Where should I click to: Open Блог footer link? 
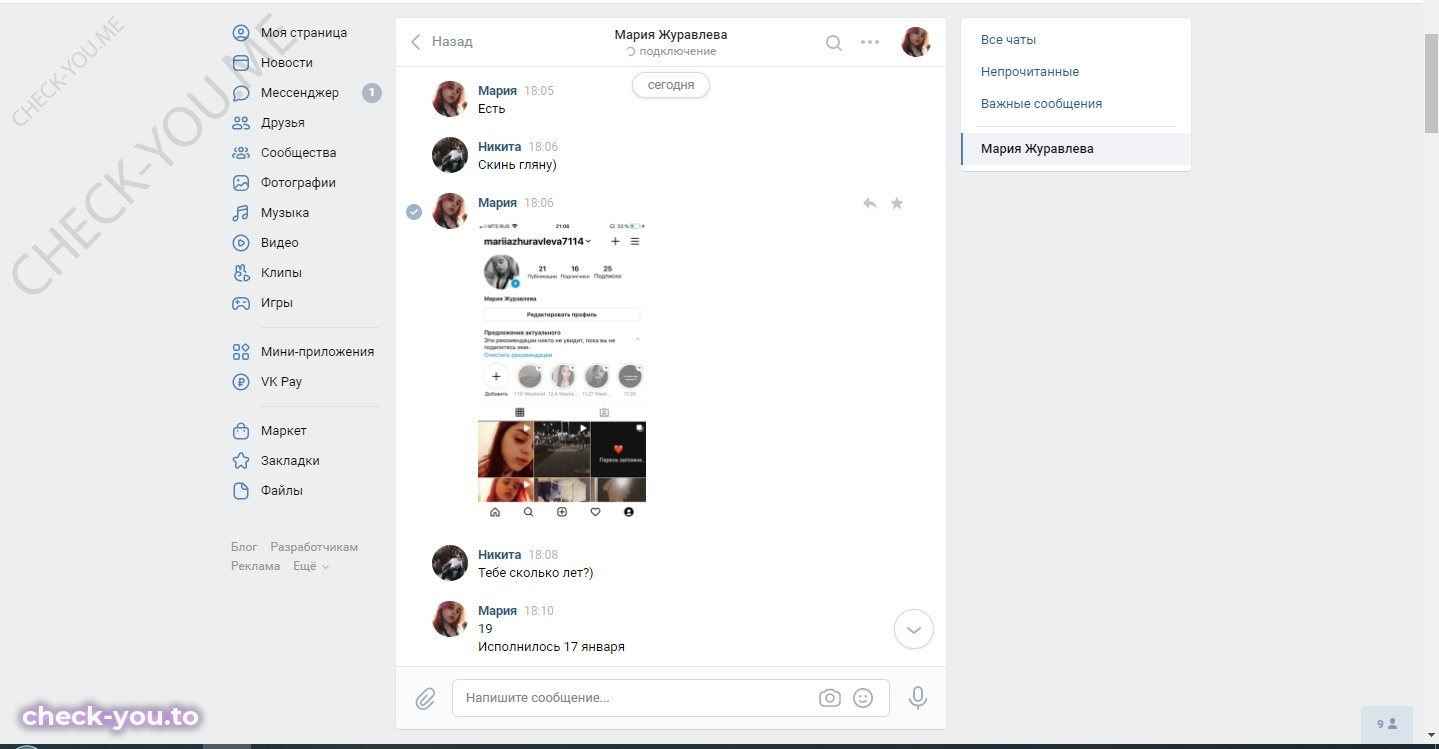pos(244,547)
